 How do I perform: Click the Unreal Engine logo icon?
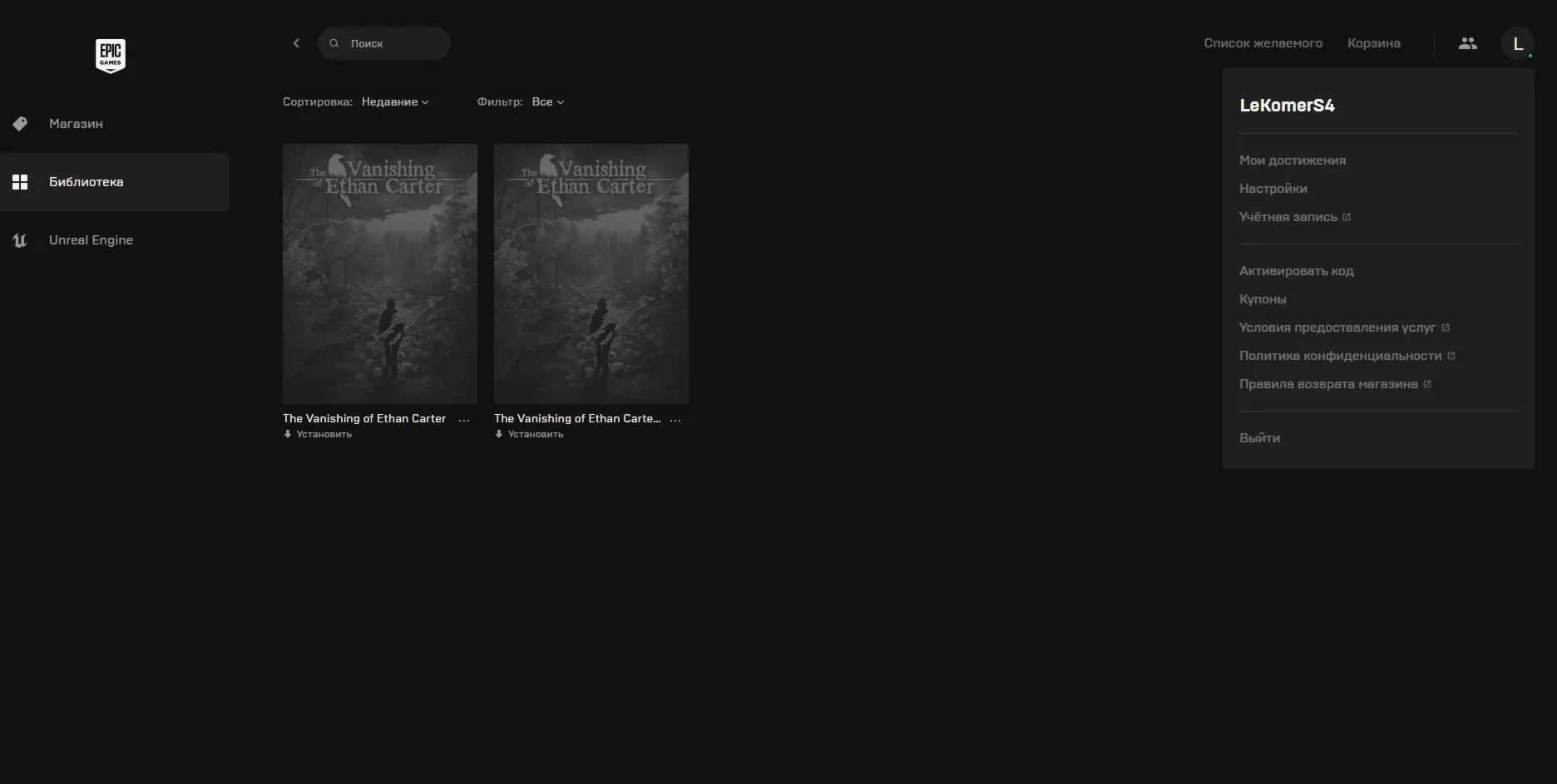20,240
